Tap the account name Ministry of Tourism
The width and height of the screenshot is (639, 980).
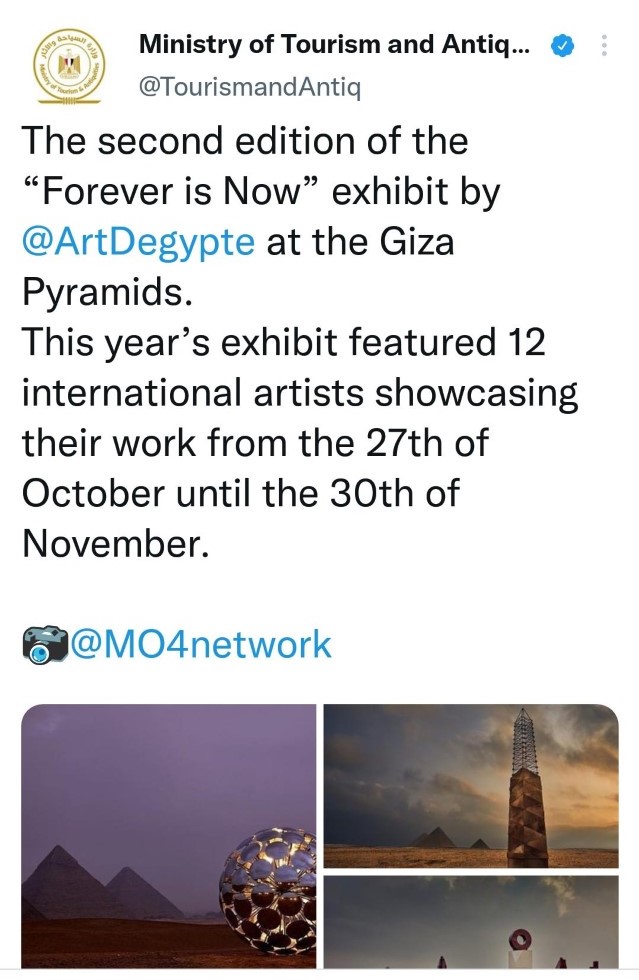coord(331,45)
